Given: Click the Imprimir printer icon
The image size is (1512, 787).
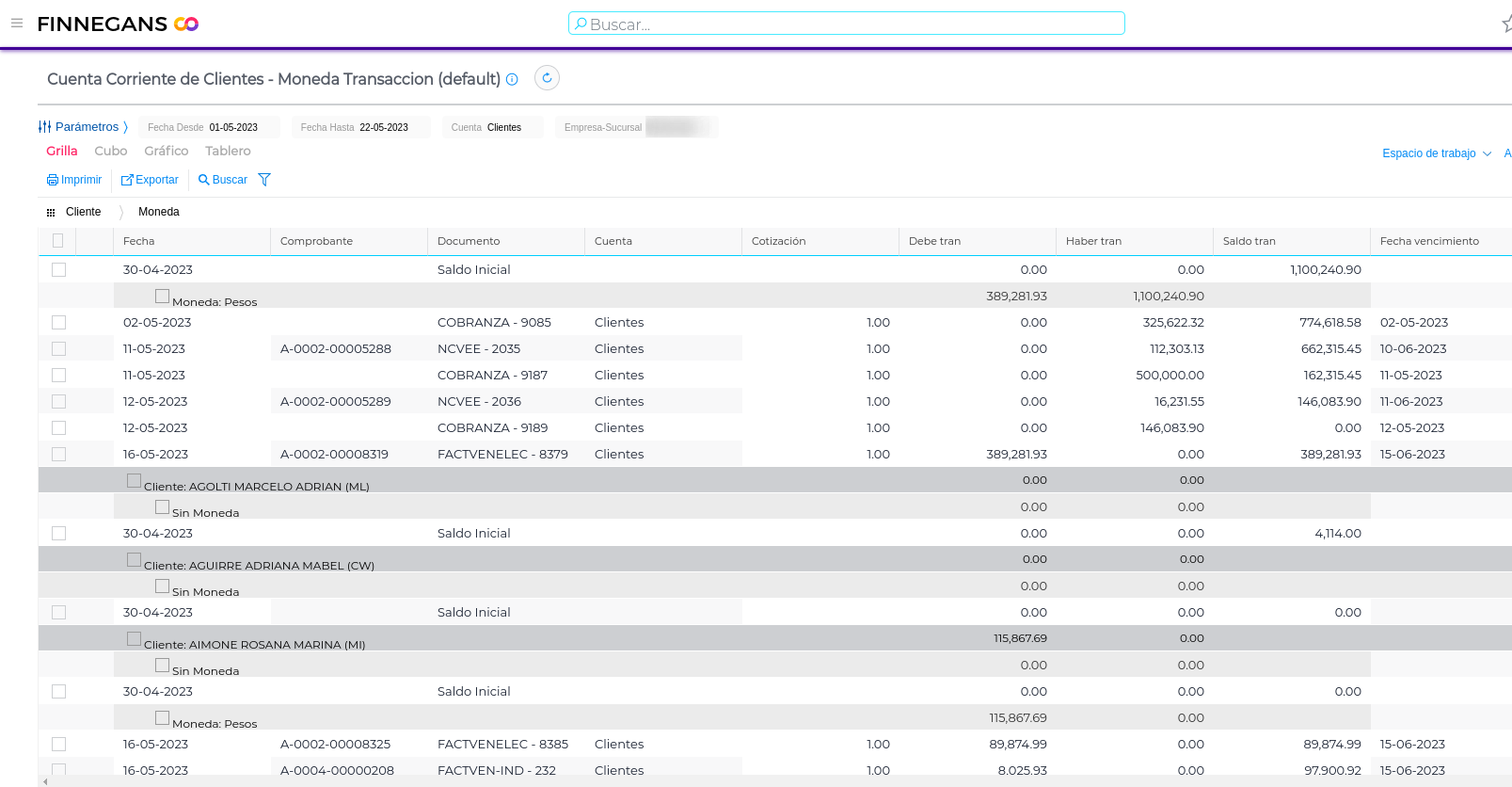Looking at the screenshot, I should tap(53, 180).
